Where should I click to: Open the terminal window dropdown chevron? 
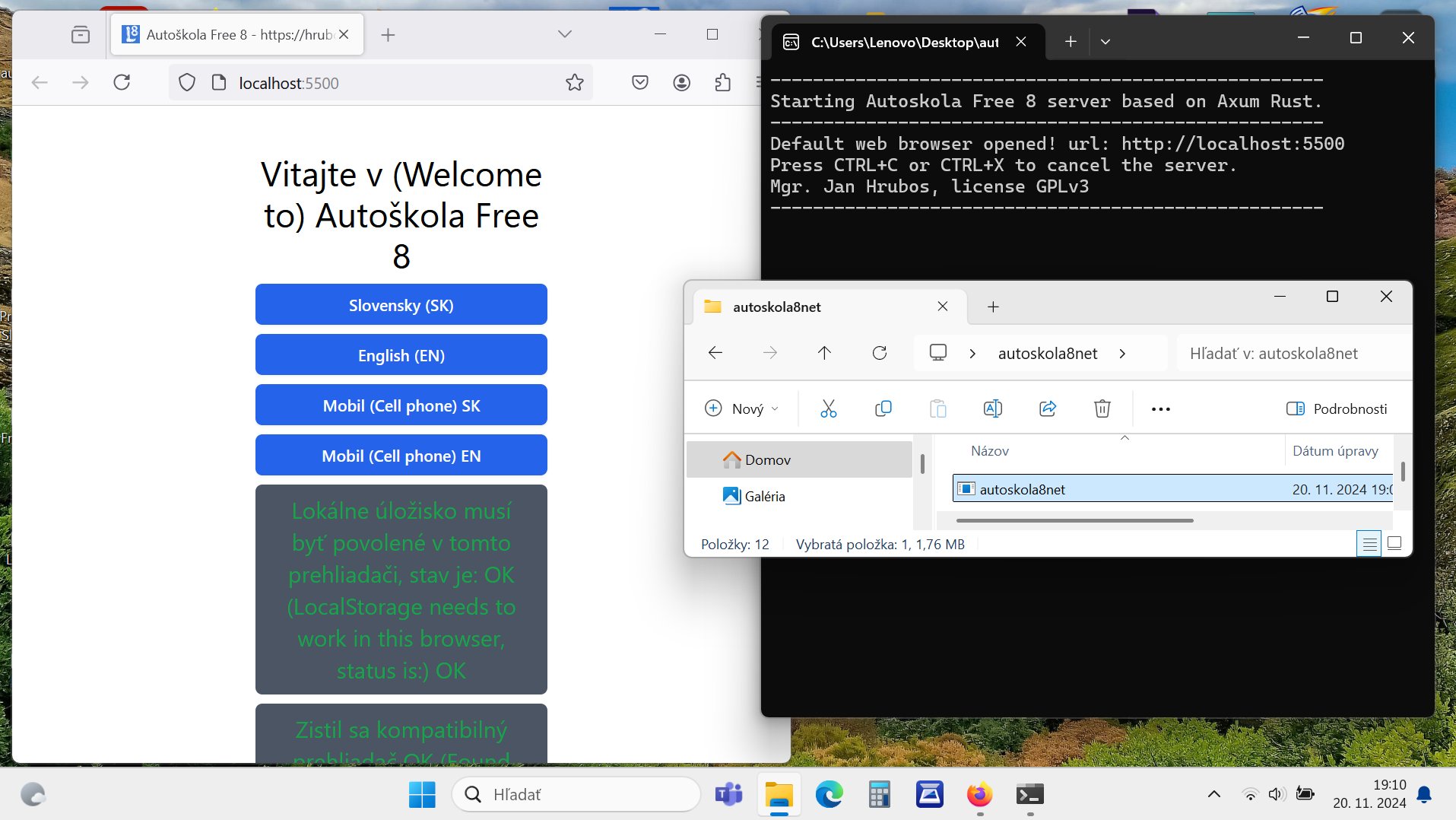(1106, 41)
